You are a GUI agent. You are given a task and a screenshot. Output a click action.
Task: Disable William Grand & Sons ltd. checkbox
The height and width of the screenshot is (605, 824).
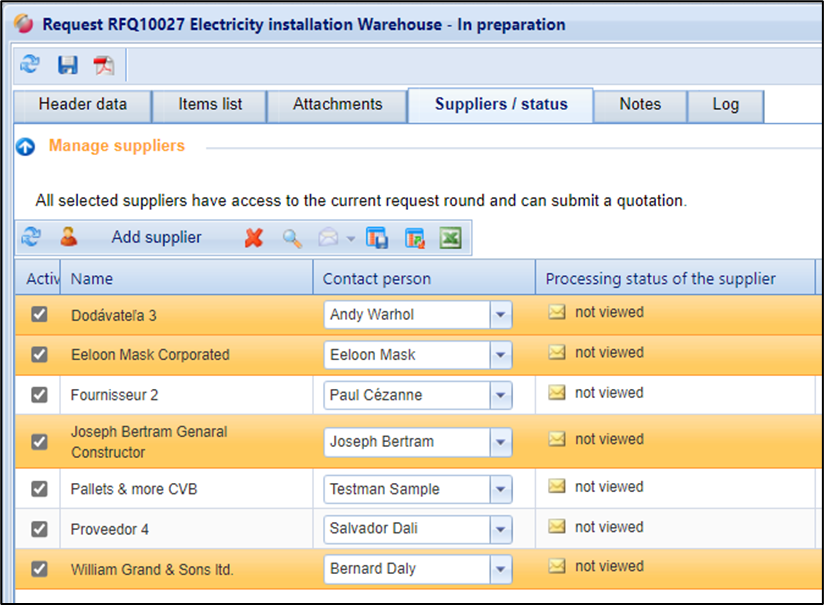tap(39, 569)
